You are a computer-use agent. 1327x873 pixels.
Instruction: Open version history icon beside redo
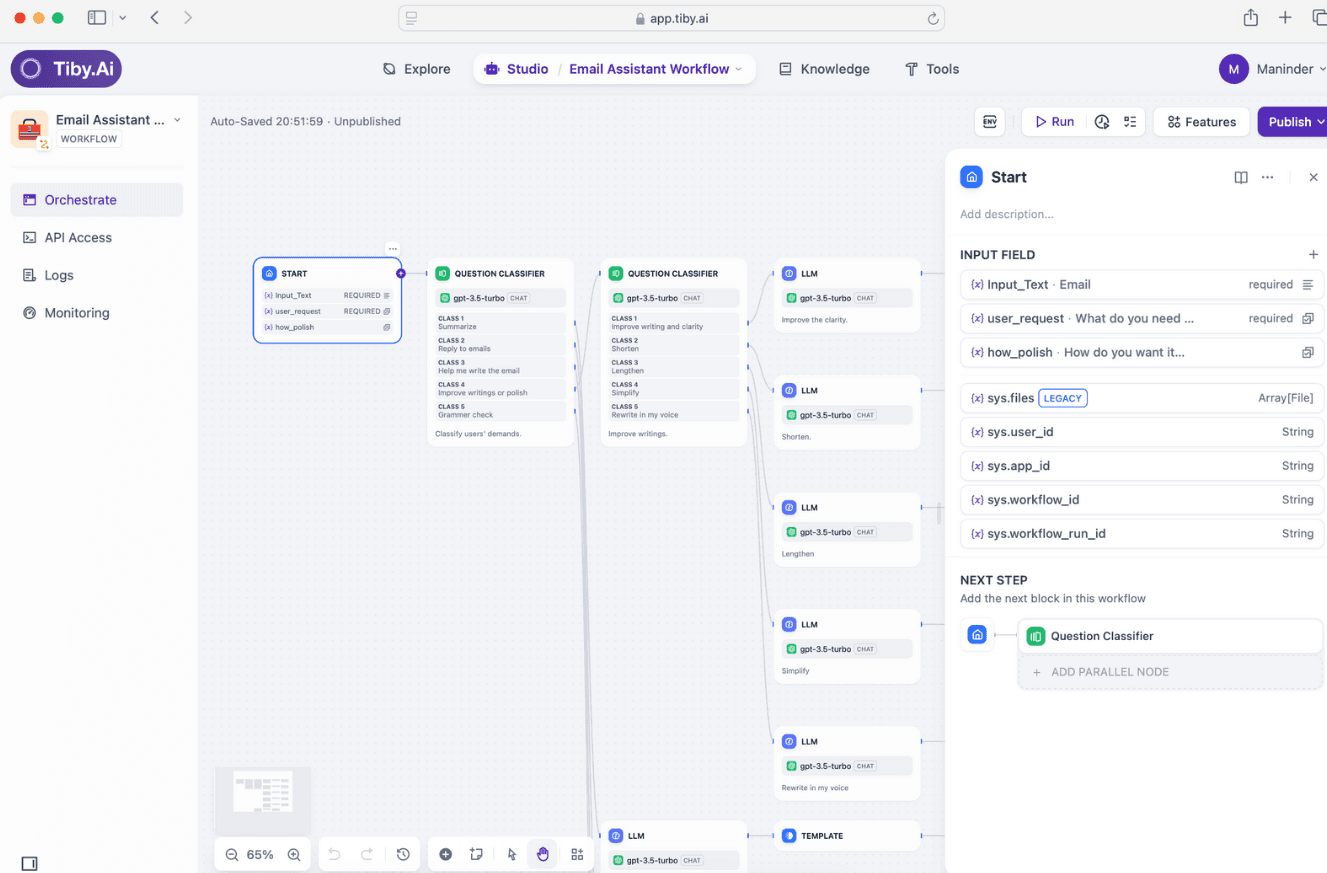click(x=403, y=854)
